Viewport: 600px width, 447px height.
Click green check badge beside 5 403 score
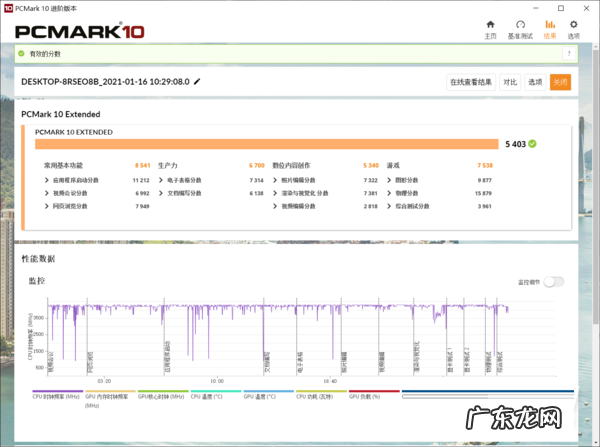[533, 144]
